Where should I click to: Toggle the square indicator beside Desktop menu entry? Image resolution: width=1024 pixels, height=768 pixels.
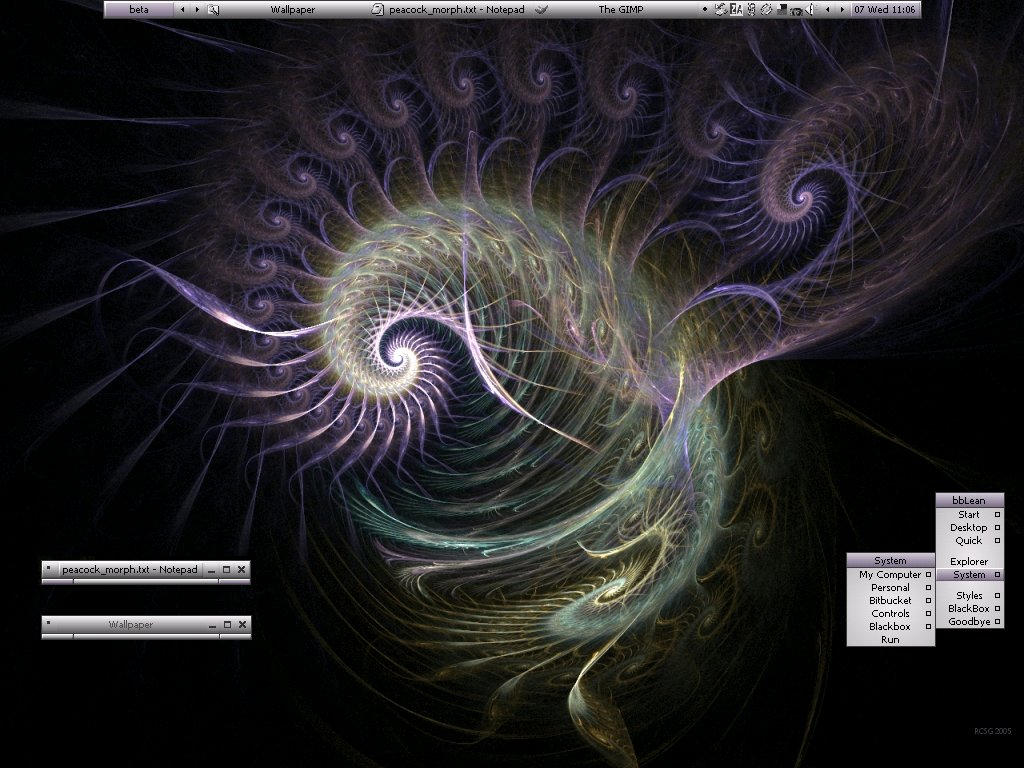[x=997, y=528]
